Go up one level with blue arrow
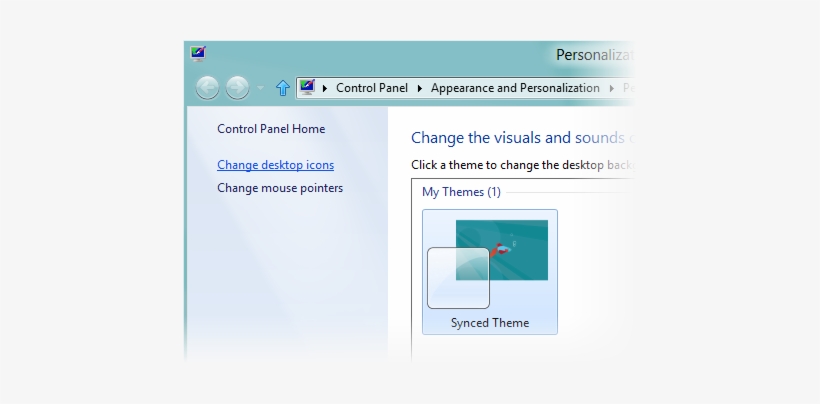820x404 pixels. [x=282, y=88]
